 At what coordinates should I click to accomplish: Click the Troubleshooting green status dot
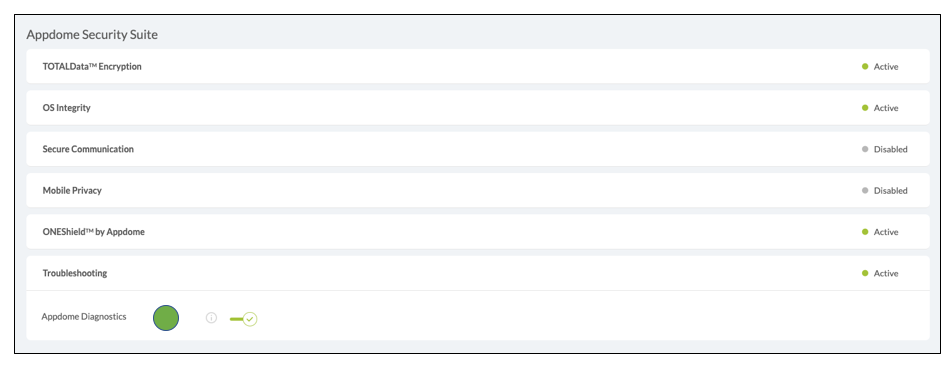coord(865,273)
